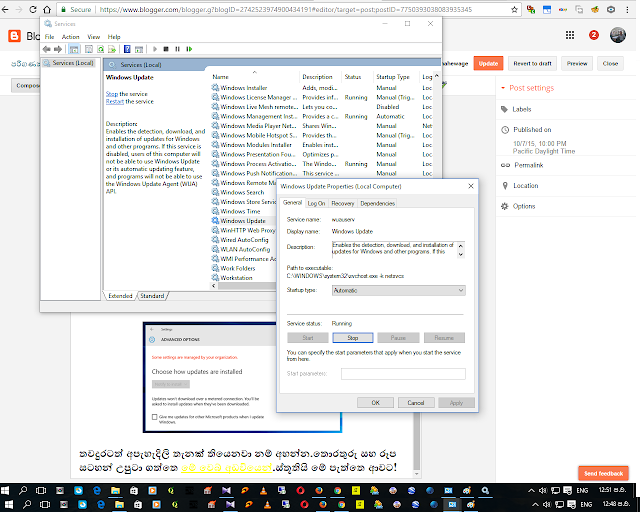Click 'Stop the service' link
This screenshot has width=640, height=512.
coord(112,94)
